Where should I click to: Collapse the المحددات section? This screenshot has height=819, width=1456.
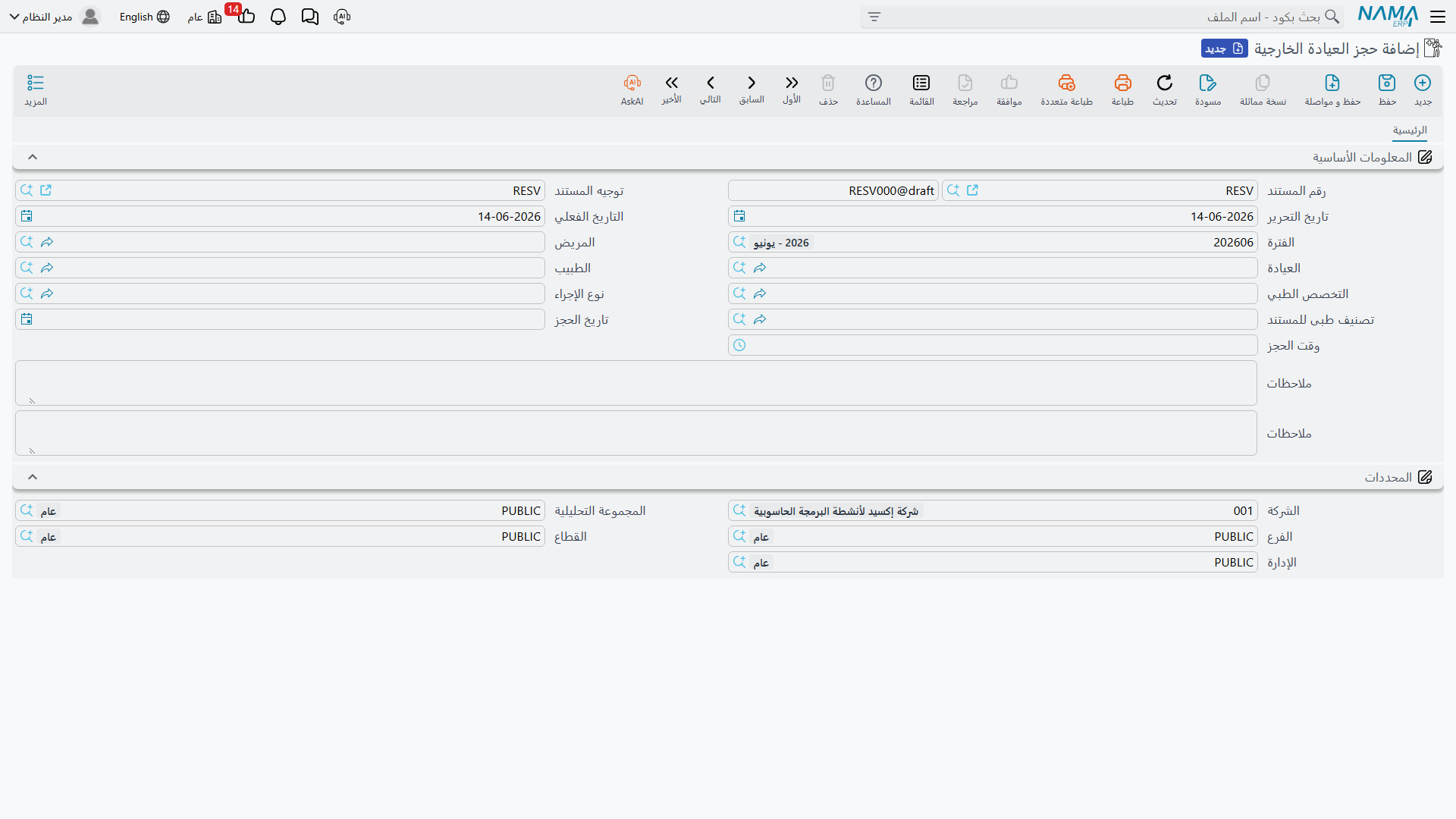coord(33,477)
